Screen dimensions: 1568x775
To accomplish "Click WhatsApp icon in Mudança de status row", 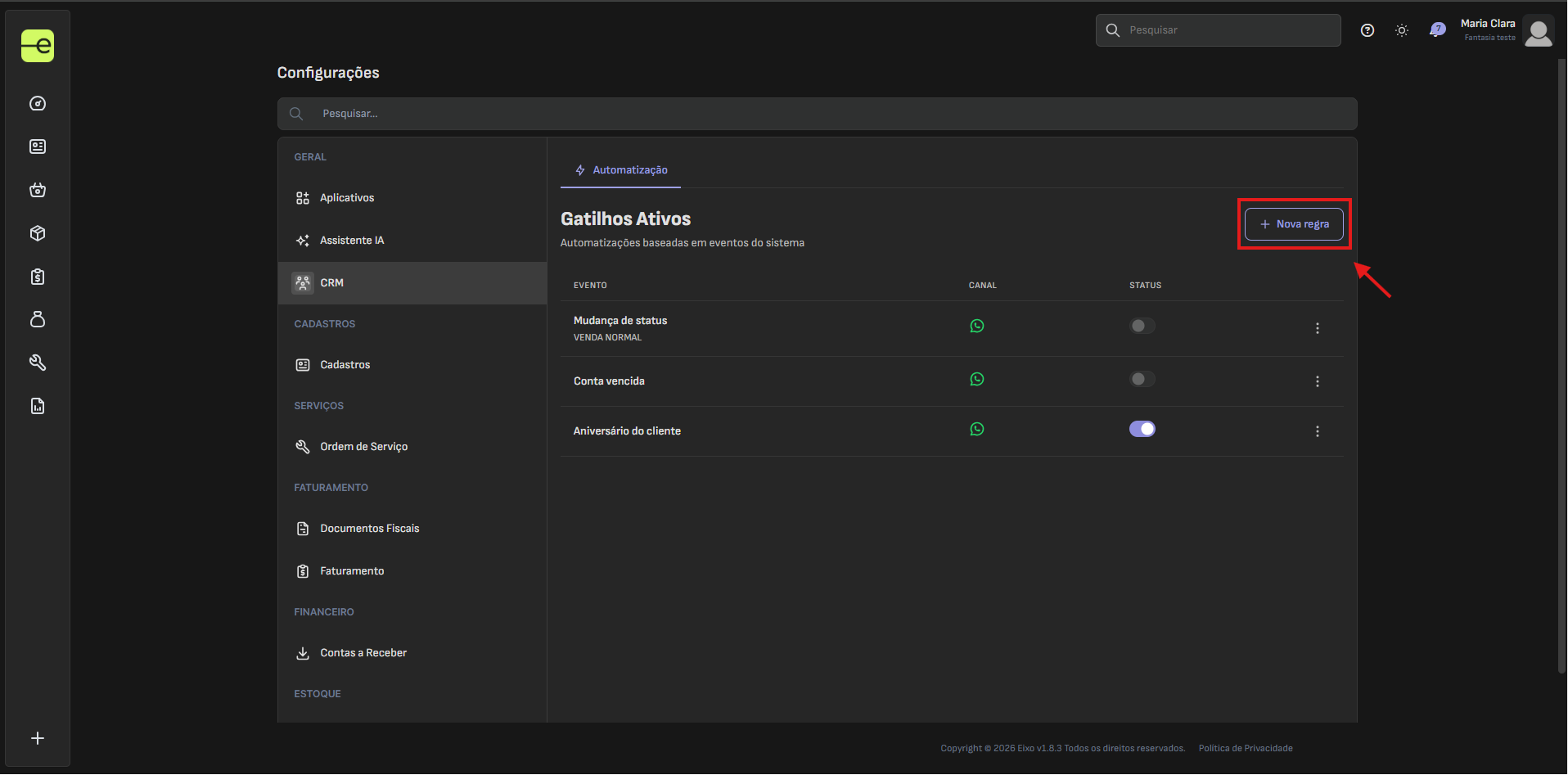I will 977,326.
